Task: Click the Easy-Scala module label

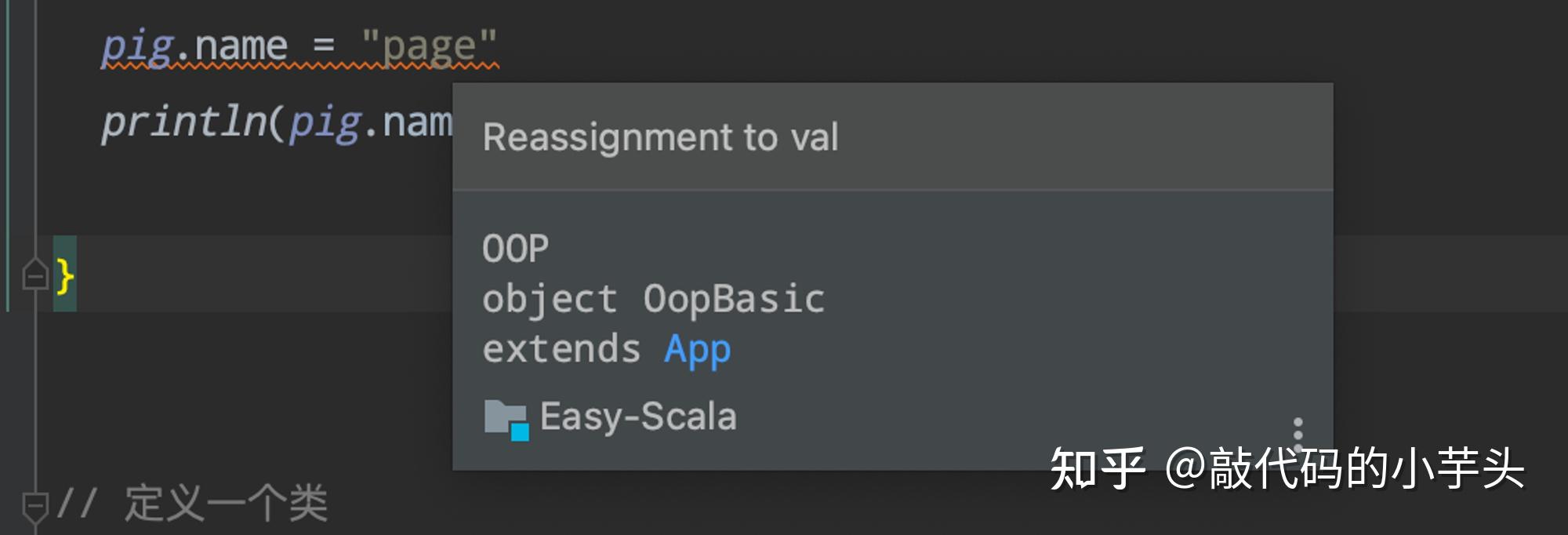Action: pyautogui.click(x=638, y=417)
